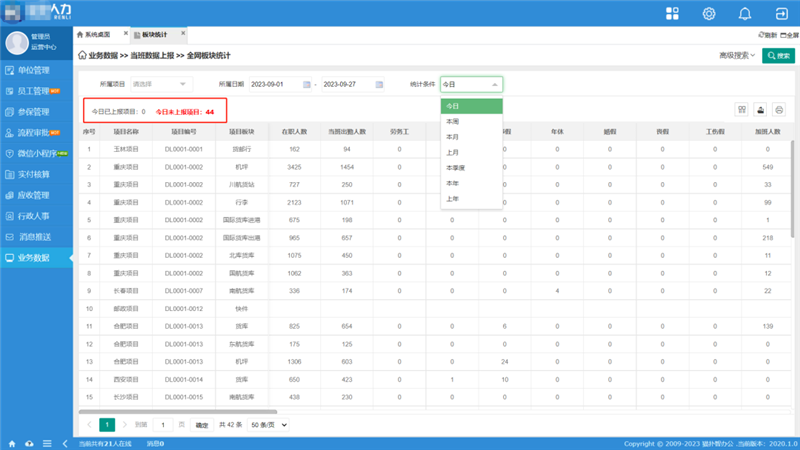Open 员工管理 in the sidebar

(28, 91)
